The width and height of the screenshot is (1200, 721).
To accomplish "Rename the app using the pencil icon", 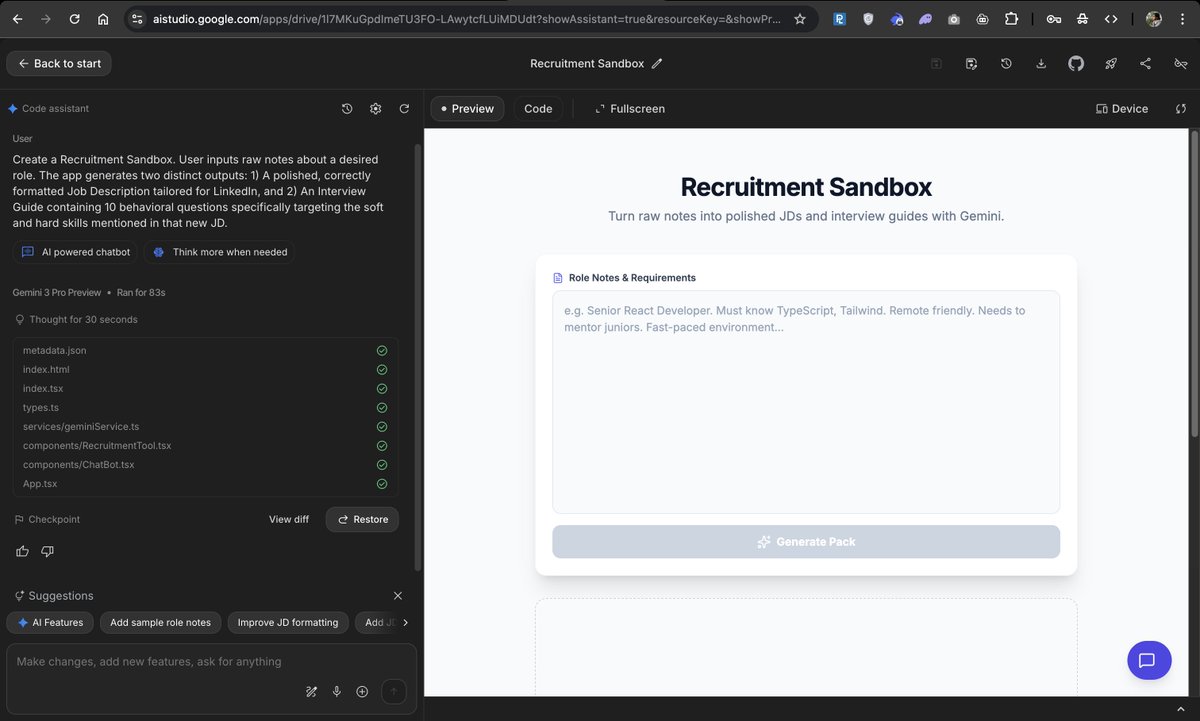I will (657, 63).
